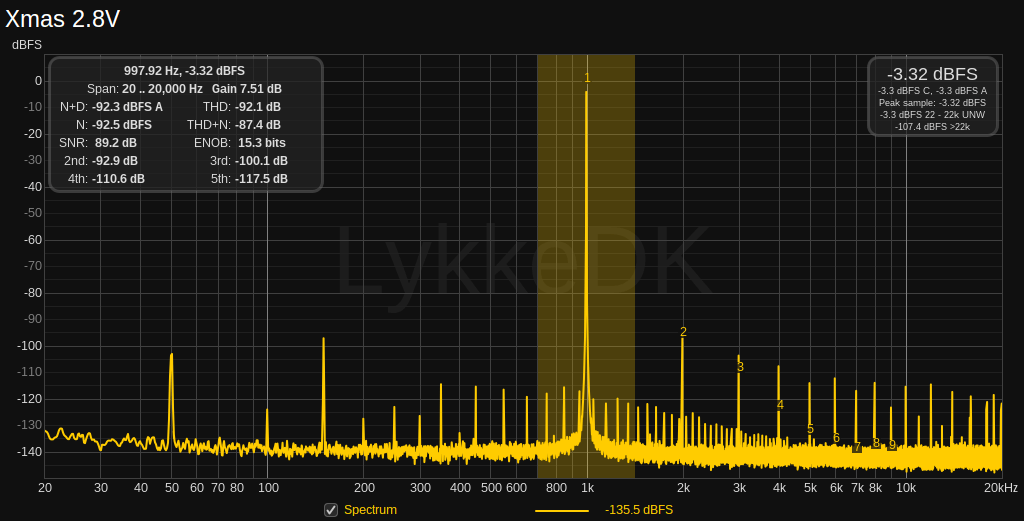The height and width of the screenshot is (521, 1024).
Task: Click the Spectrum legend label
Action: click(x=370, y=510)
